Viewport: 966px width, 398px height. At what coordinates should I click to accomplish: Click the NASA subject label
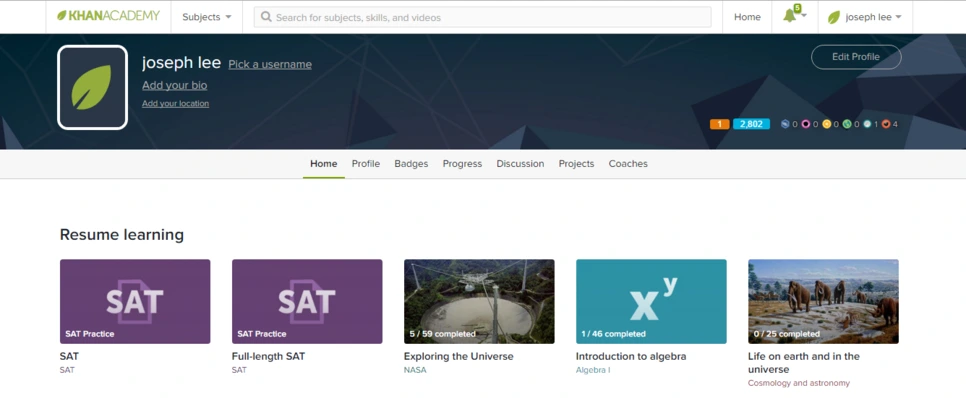(415, 370)
